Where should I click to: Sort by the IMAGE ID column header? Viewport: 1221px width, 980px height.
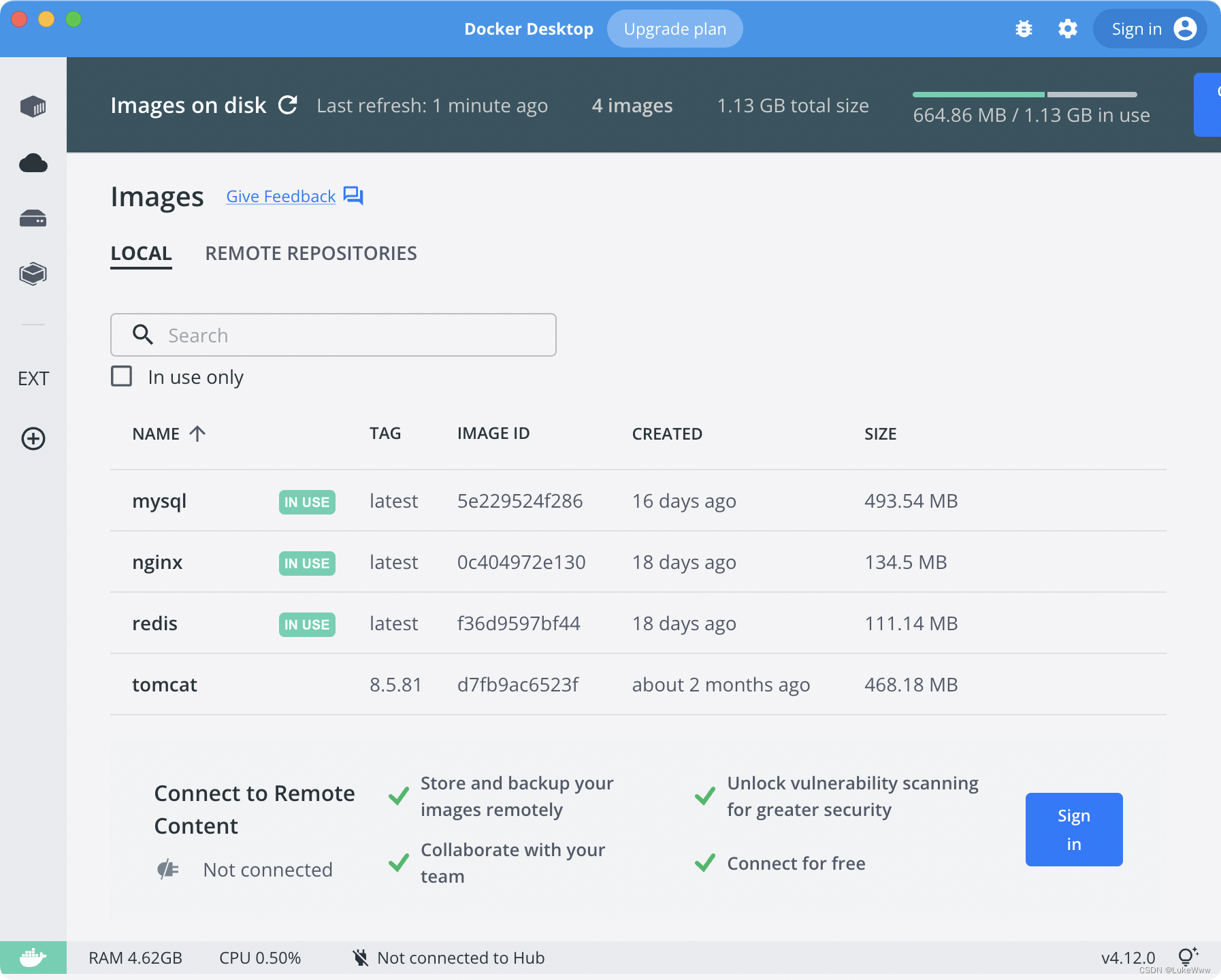coord(493,434)
